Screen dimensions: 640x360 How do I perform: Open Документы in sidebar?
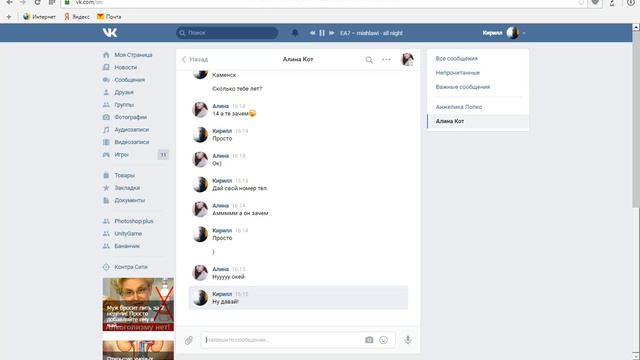[x=129, y=200]
